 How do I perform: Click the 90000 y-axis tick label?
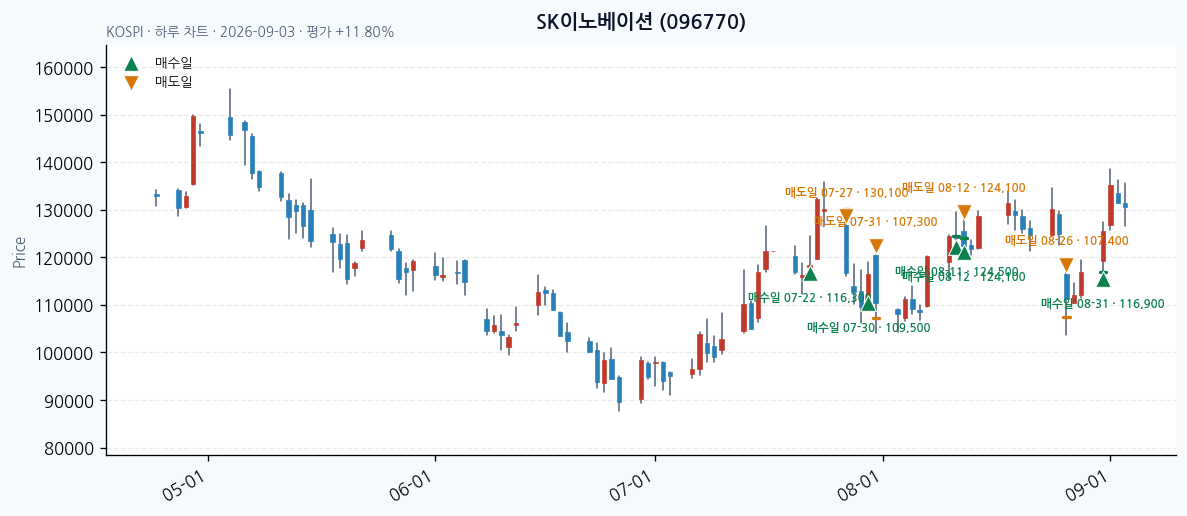click(x=69, y=401)
